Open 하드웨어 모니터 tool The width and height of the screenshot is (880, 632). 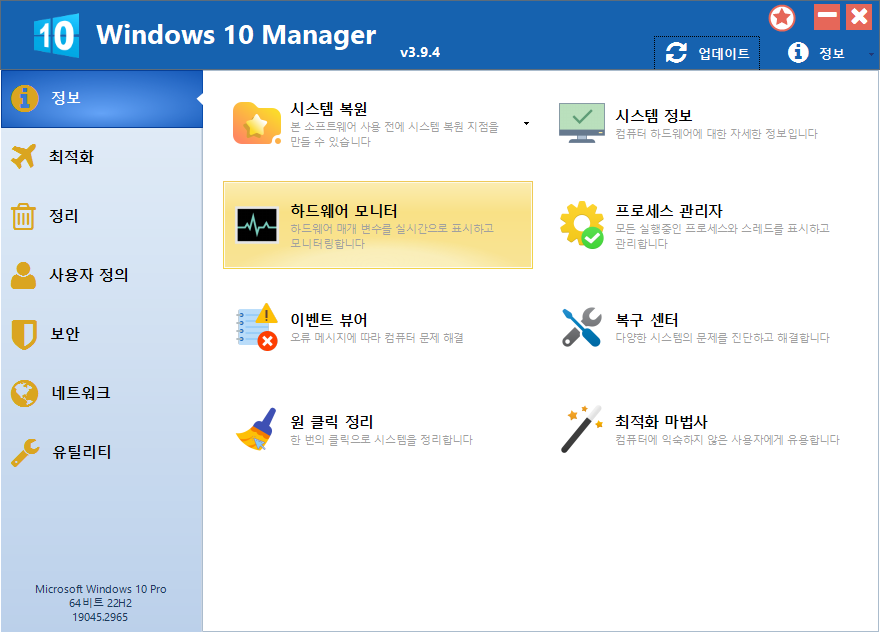(x=378, y=225)
